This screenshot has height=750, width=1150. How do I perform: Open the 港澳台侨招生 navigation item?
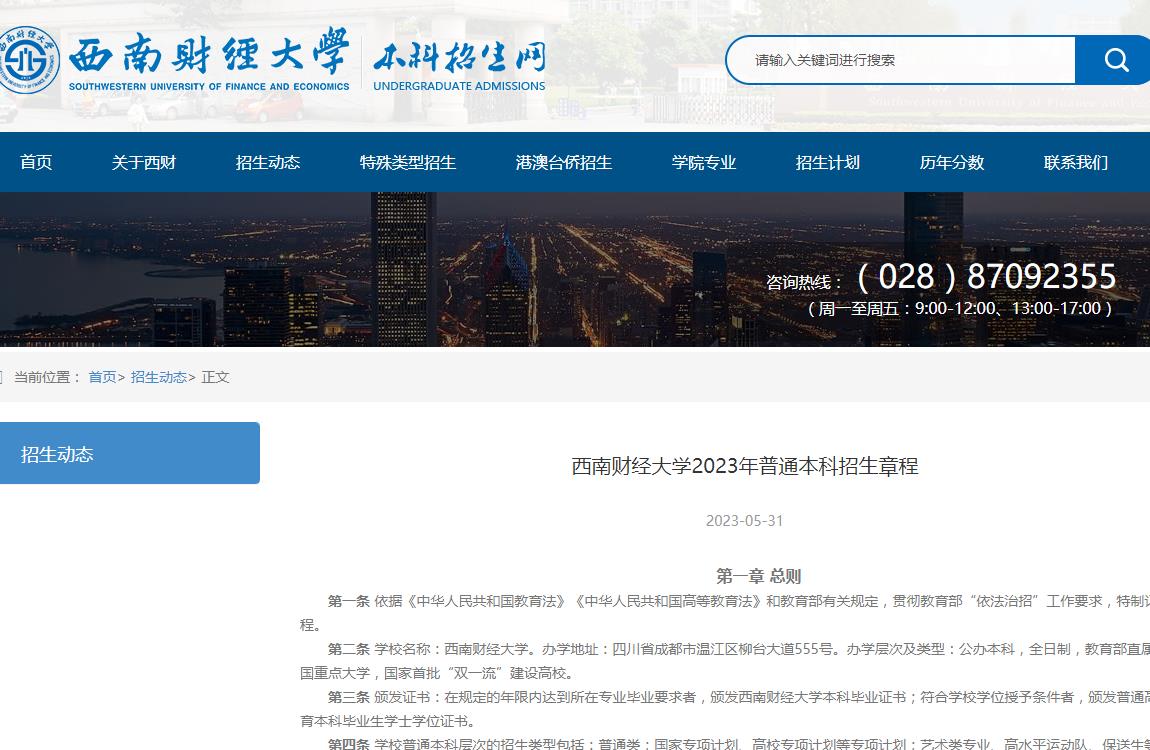click(x=563, y=162)
